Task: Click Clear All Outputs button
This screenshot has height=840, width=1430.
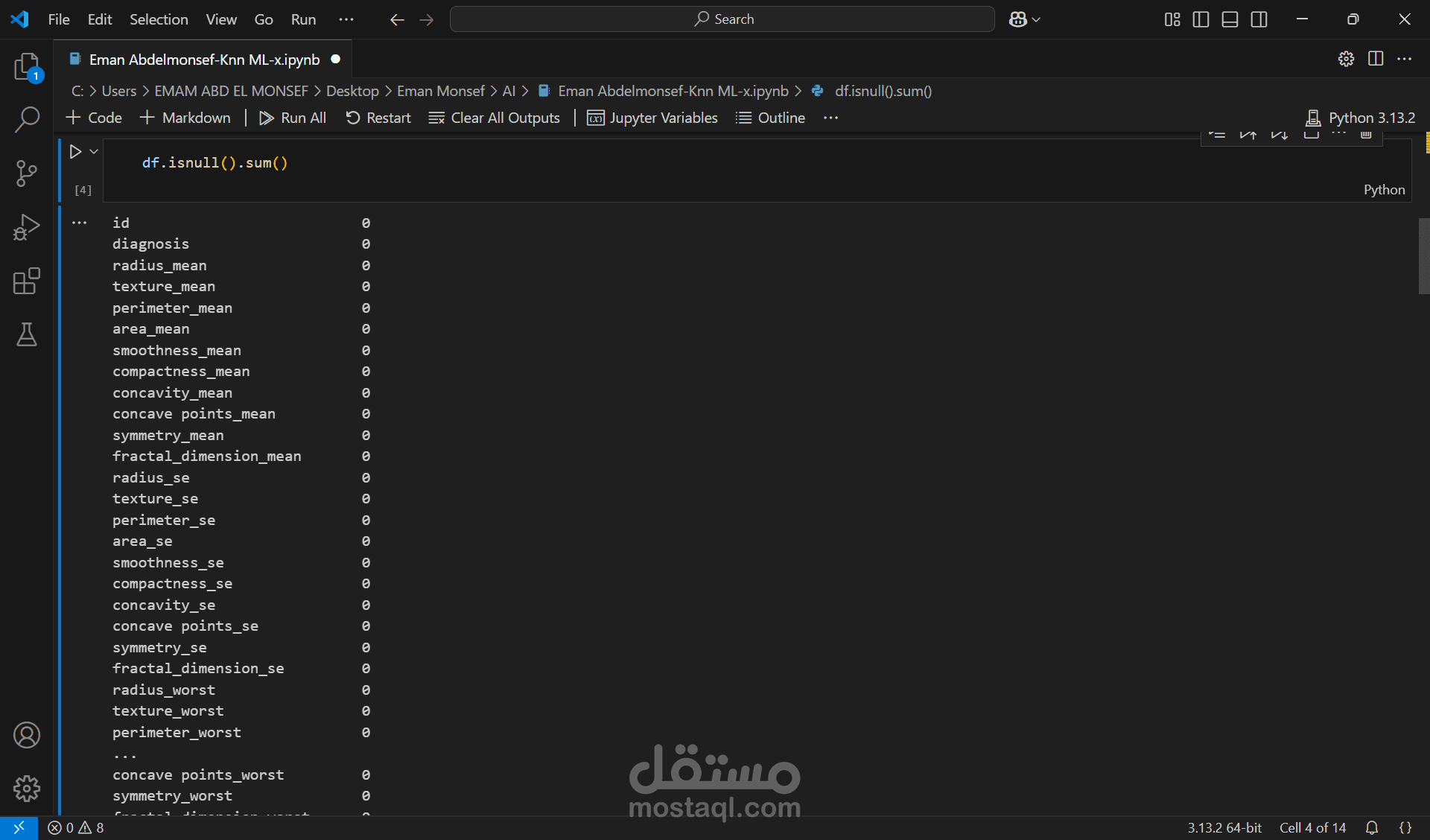Action: tap(495, 118)
